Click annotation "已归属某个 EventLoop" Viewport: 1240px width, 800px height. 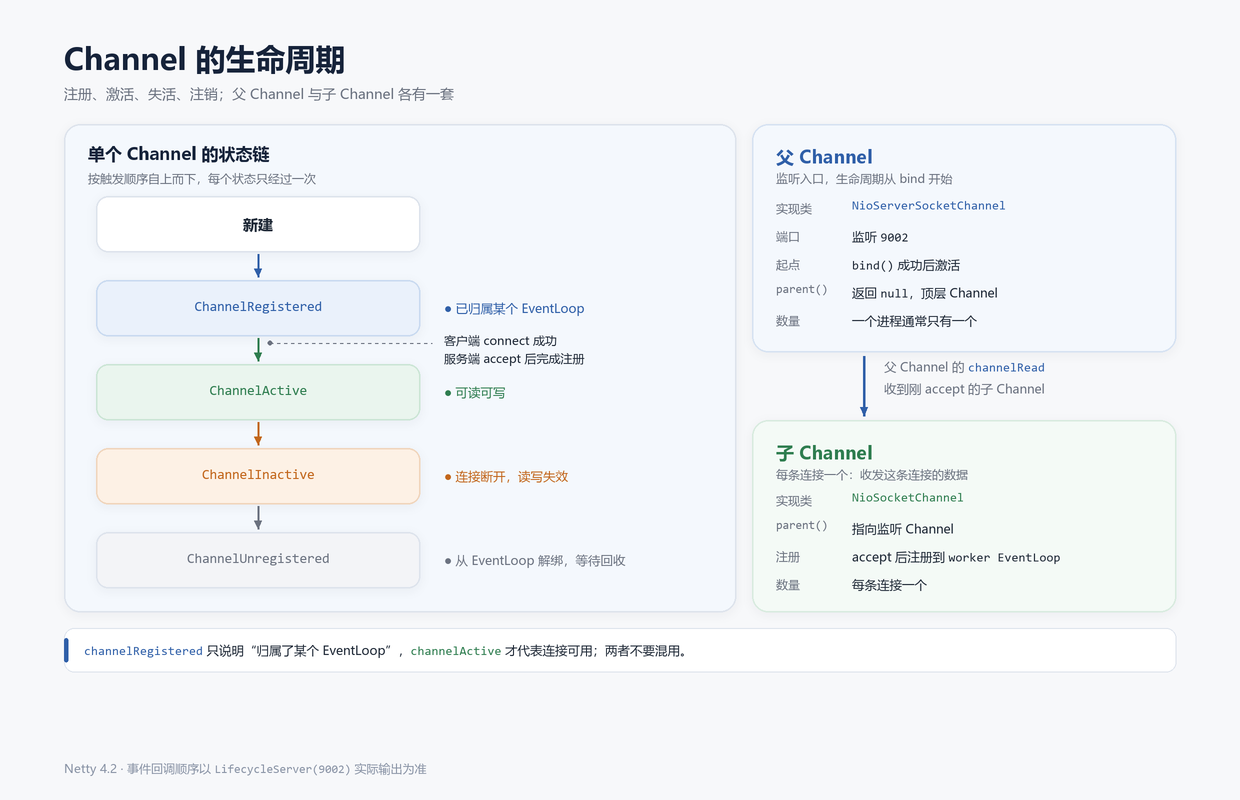pos(514,309)
